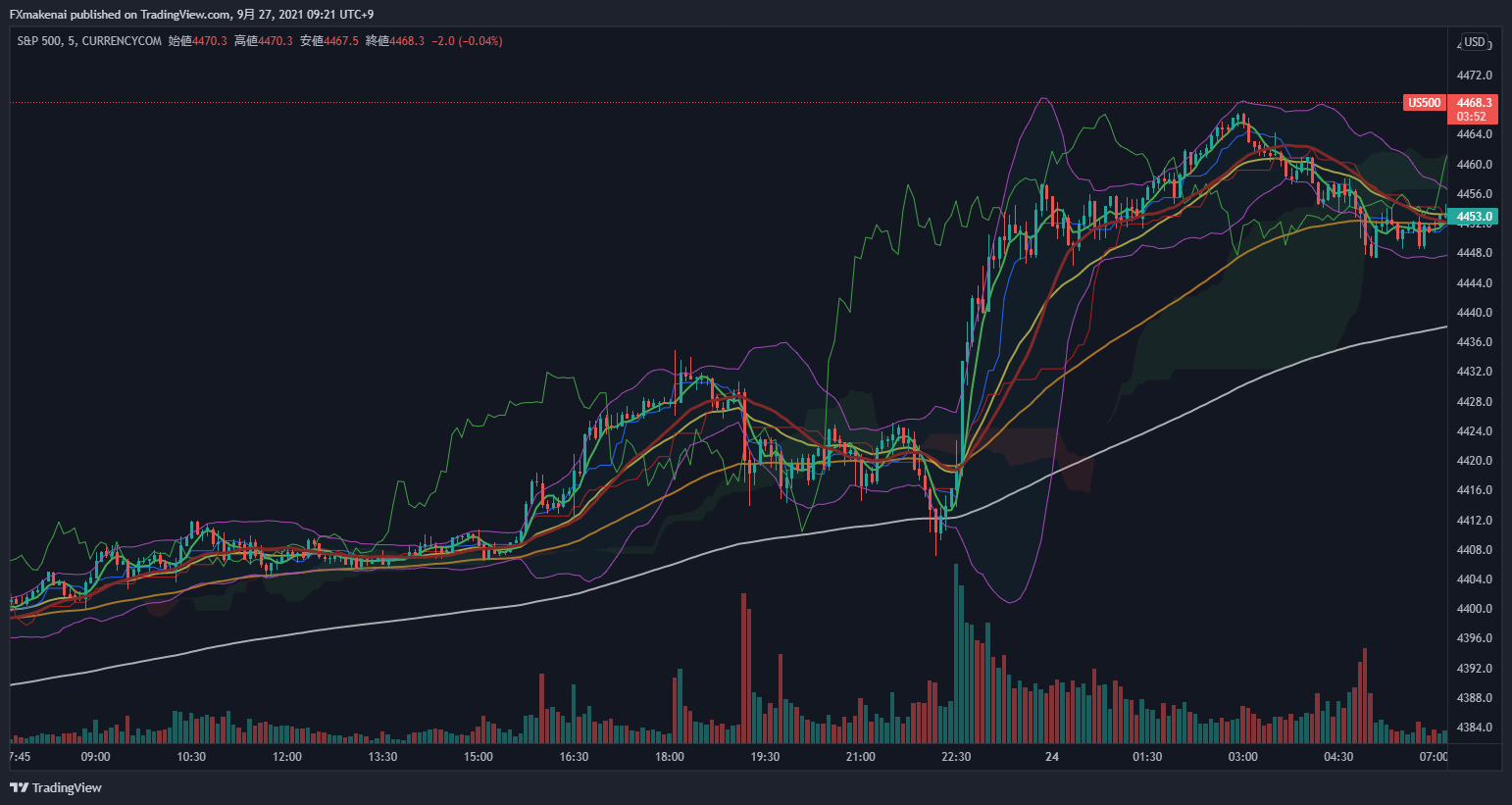
Task: Click the 4408.0 price axis label
Action: [x=1475, y=550]
